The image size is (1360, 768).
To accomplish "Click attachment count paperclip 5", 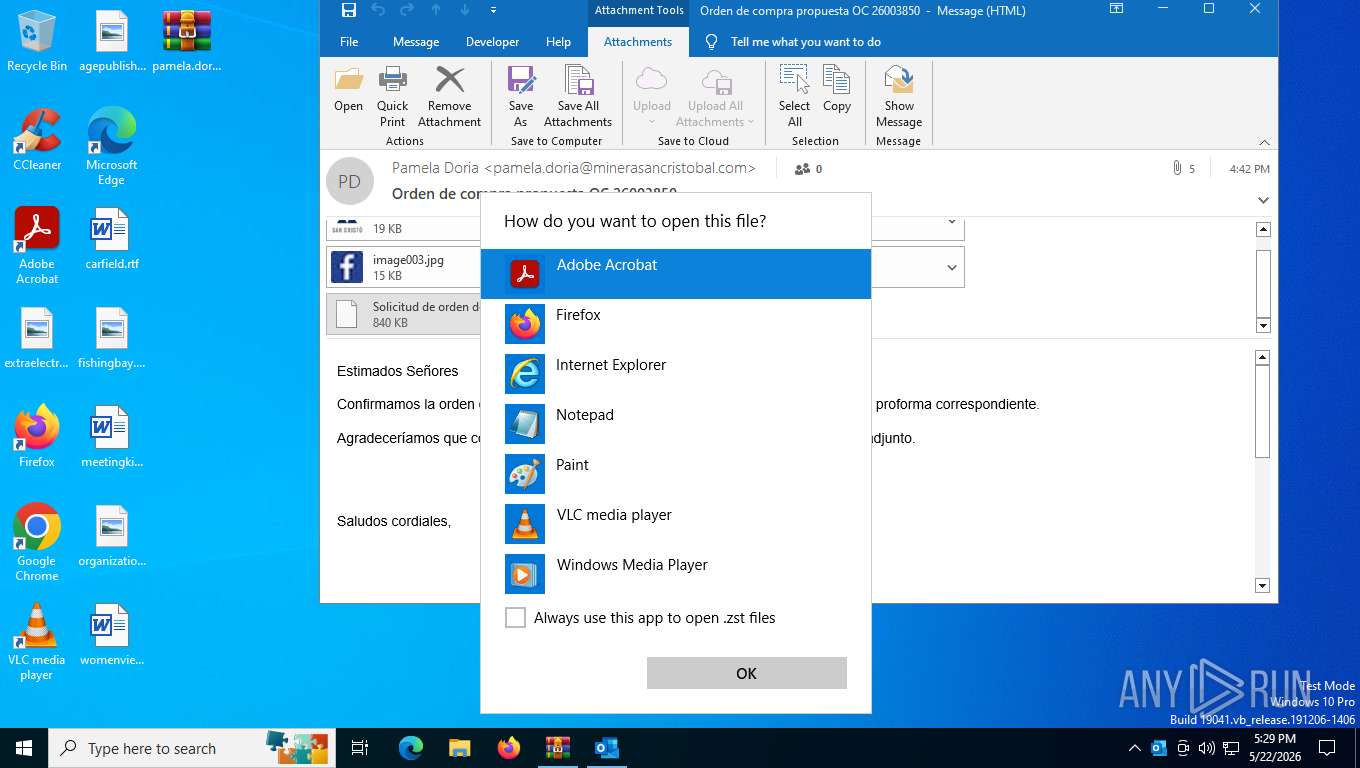I will [1184, 169].
